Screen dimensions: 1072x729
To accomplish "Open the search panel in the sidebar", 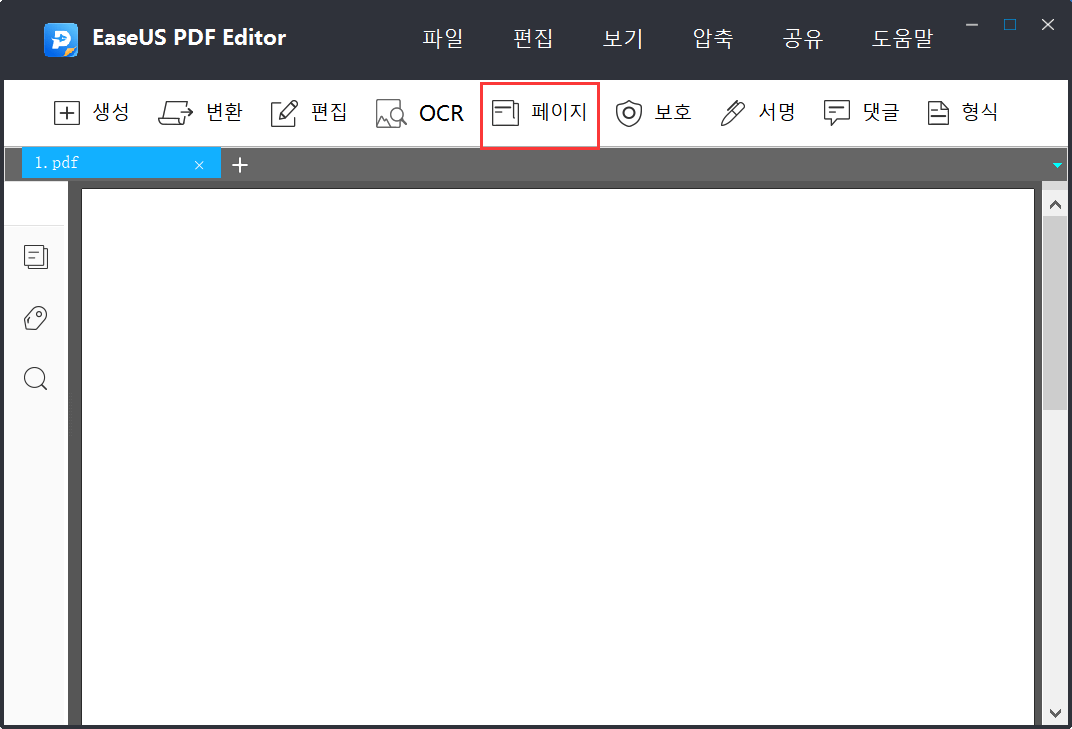I will pyautogui.click(x=35, y=378).
